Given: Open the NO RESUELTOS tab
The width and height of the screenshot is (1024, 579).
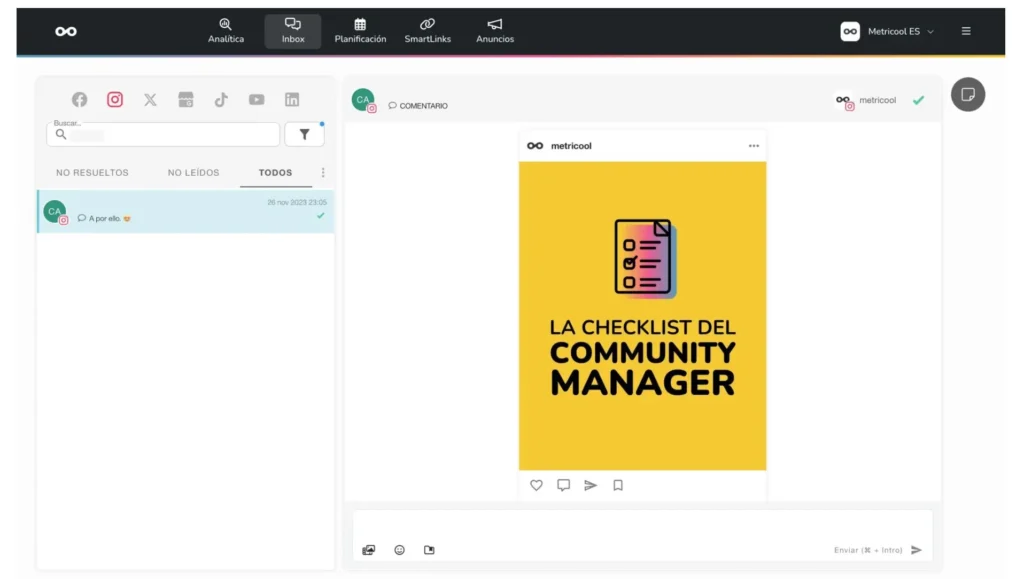Looking at the screenshot, I should 92,172.
